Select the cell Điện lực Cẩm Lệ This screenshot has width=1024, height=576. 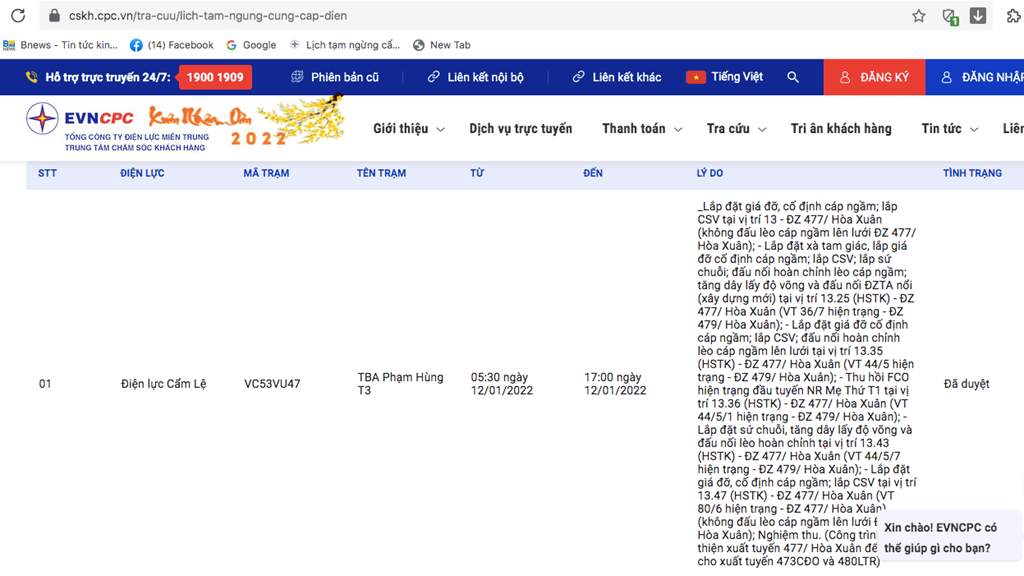pyautogui.click(x=163, y=384)
